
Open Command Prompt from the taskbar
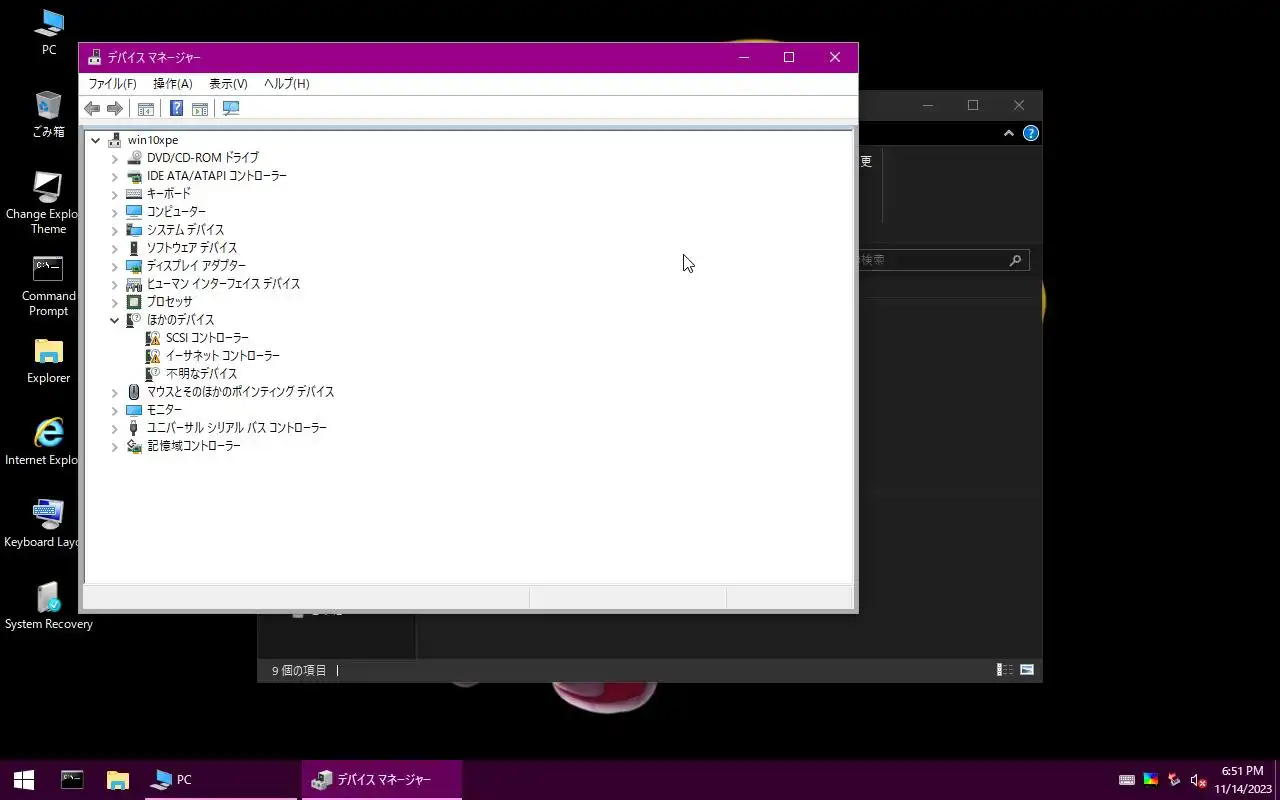[72, 780]
